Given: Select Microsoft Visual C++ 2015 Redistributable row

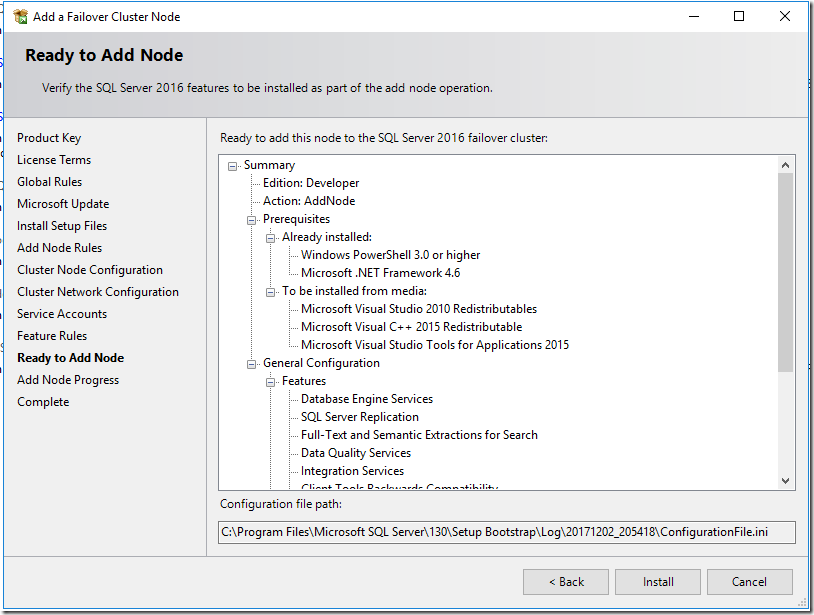Looking at the screenshot, I should [412, 327].
